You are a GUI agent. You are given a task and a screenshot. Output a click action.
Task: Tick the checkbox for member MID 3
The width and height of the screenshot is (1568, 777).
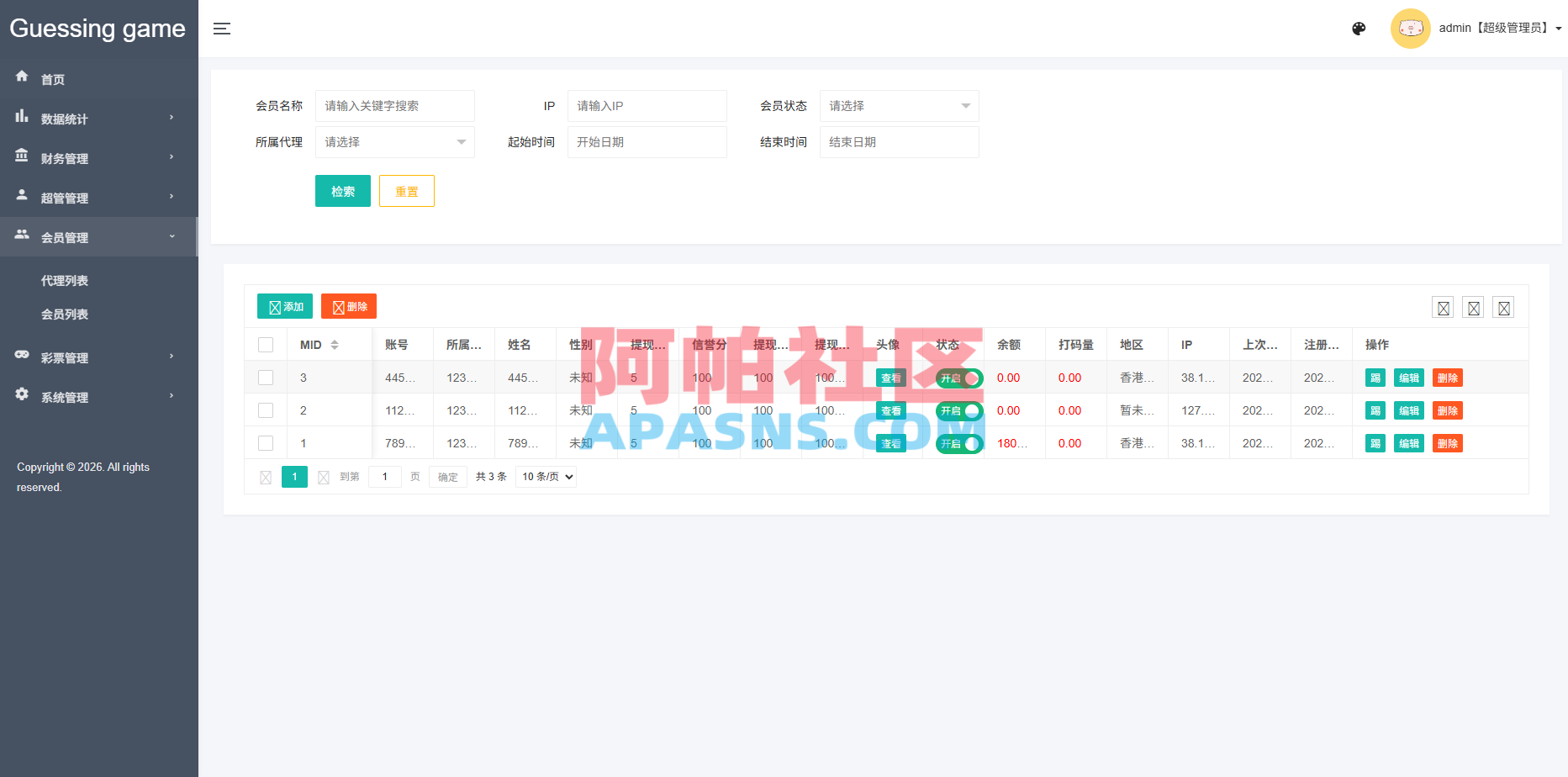[x=266, y=378]
